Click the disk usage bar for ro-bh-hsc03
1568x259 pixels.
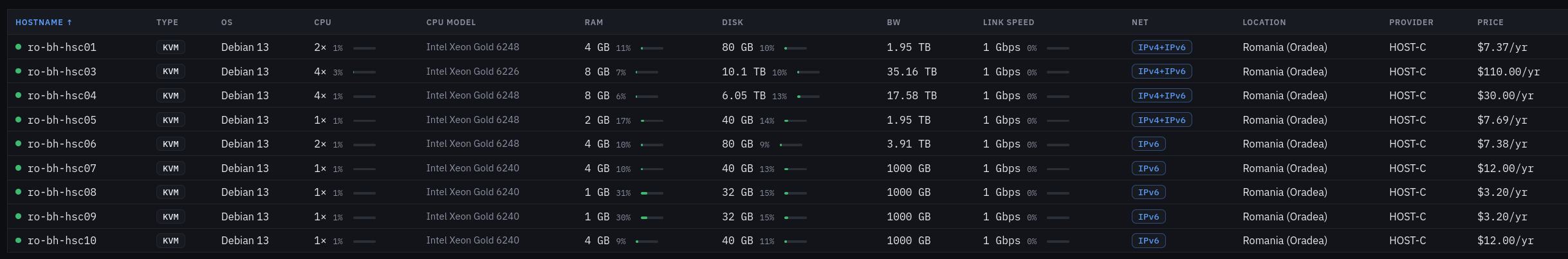(x=808, y=72)
